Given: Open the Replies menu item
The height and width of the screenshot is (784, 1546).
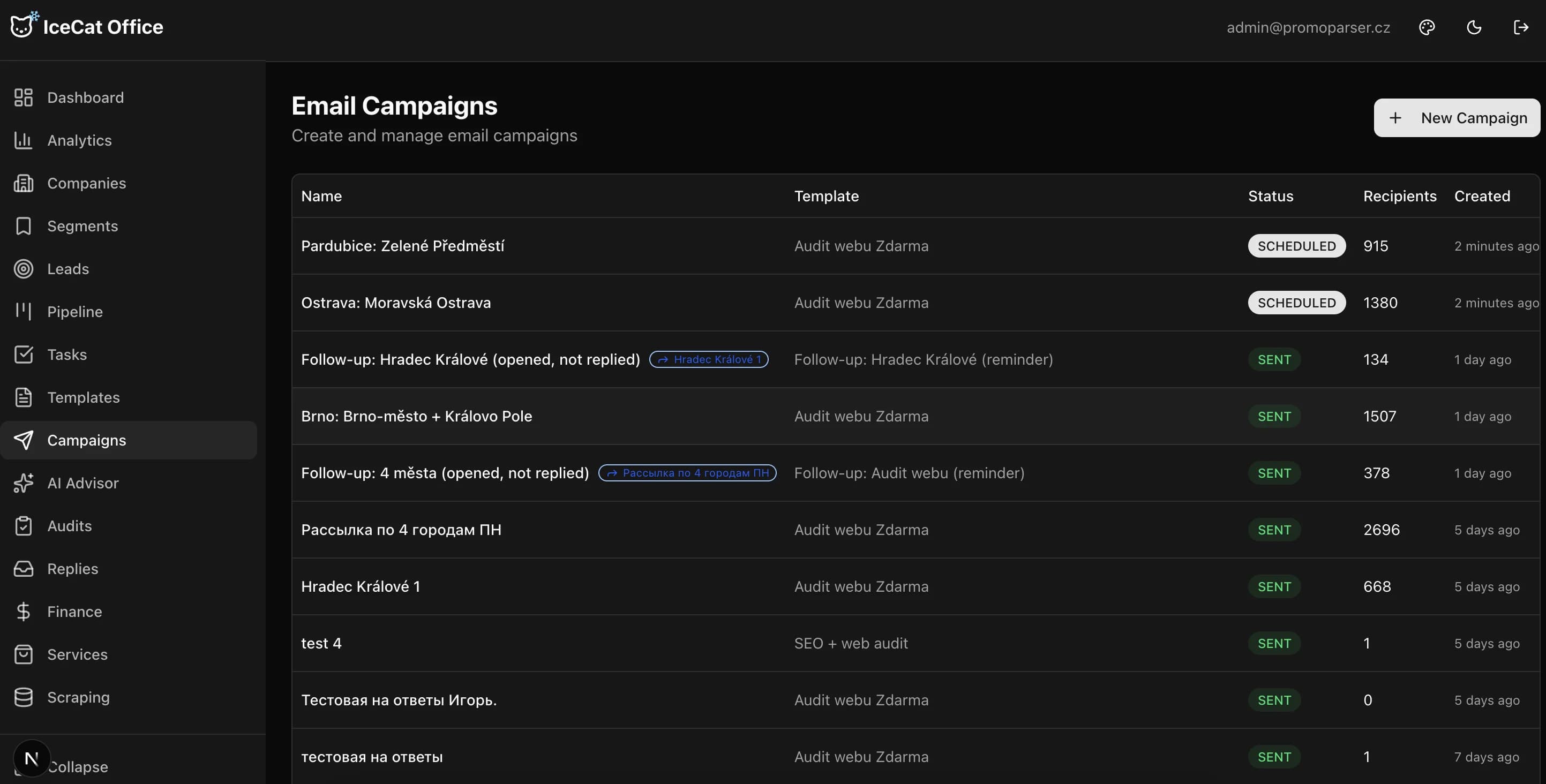Looking at the screenshot, I should pyautogui.click(x=73, y=569).
